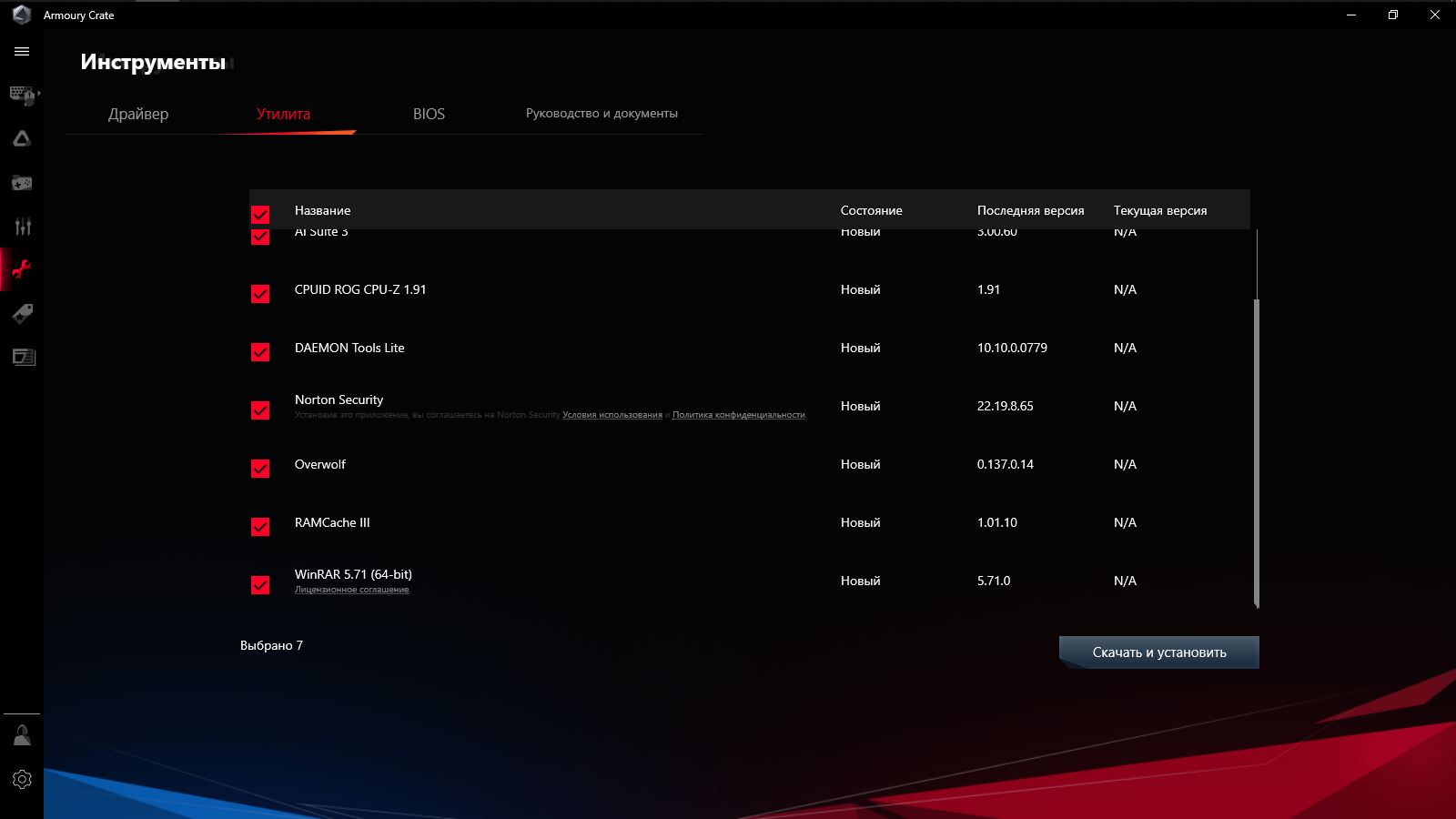
Task: Click the N/A current version for RAMCache III
Action: (x=1125, y=522)
